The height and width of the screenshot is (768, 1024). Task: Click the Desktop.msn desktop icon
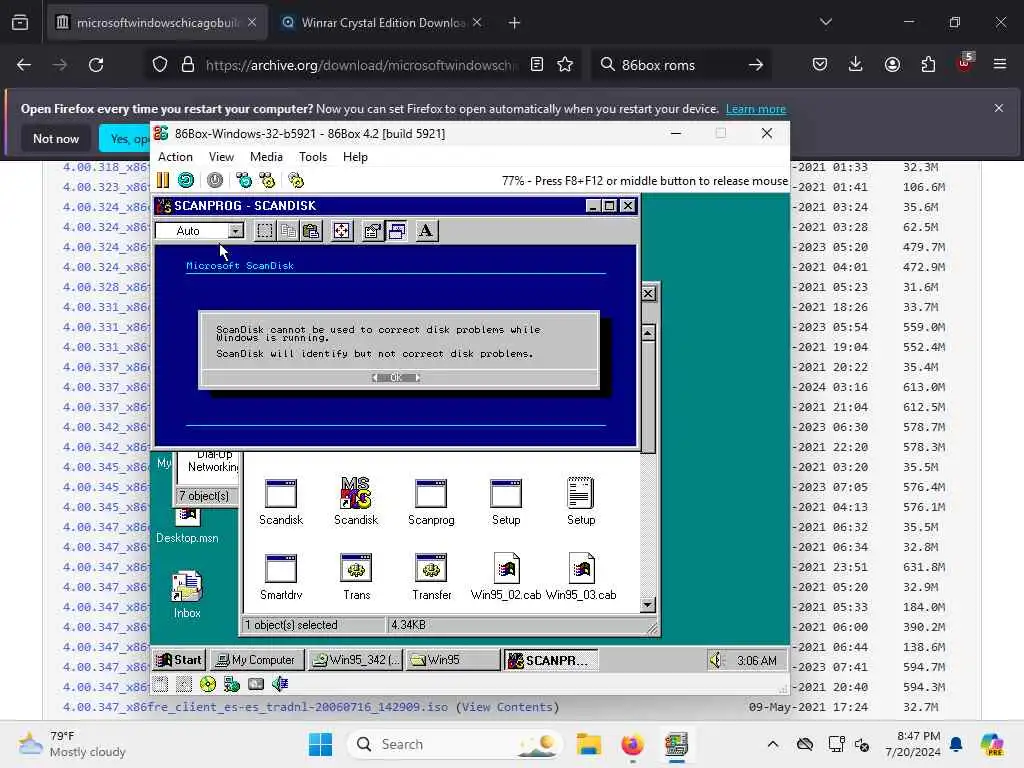(187, 527)
